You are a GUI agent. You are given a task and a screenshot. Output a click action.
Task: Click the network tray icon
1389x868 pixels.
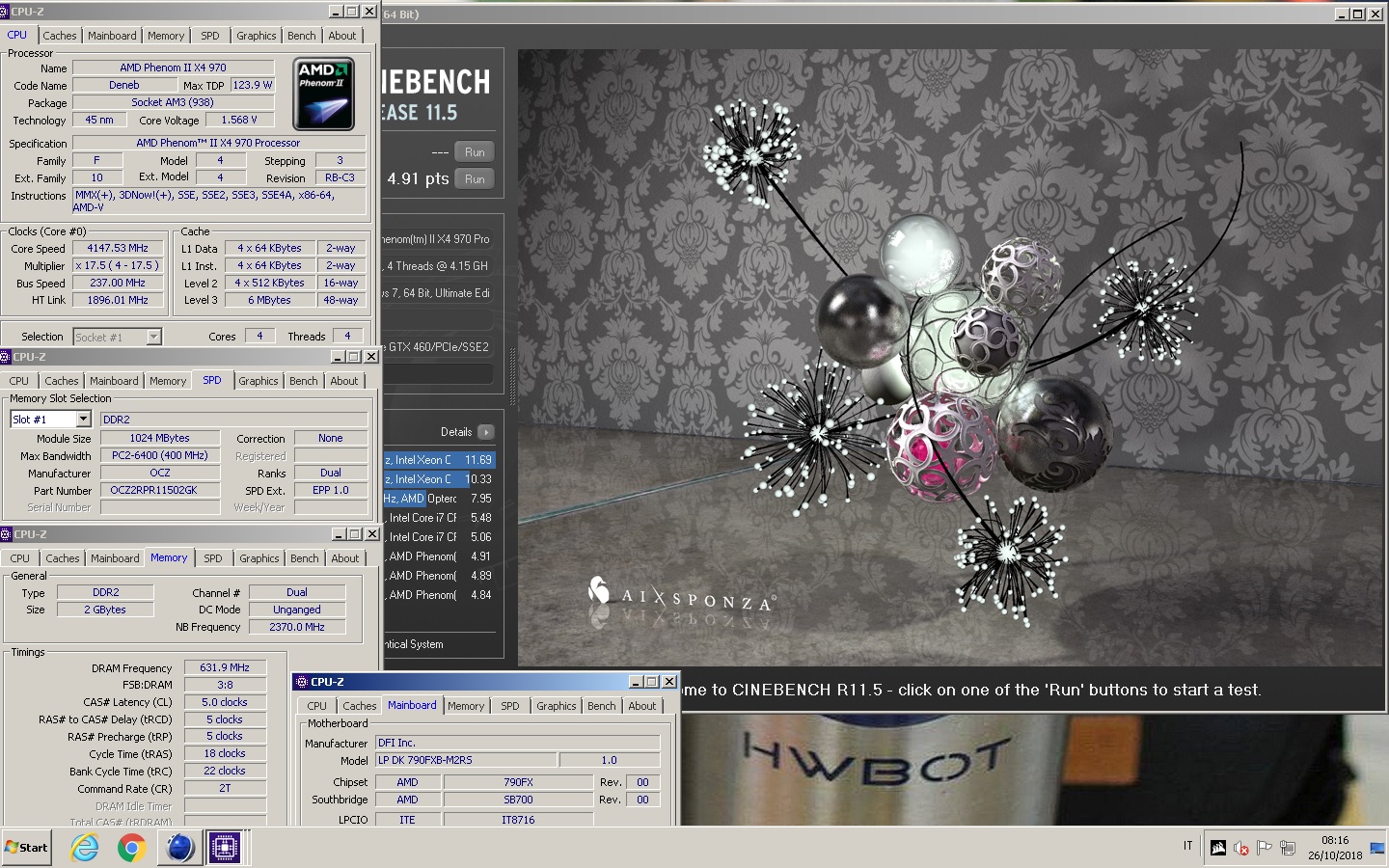pyautogui.click(x=1287, y=848)
